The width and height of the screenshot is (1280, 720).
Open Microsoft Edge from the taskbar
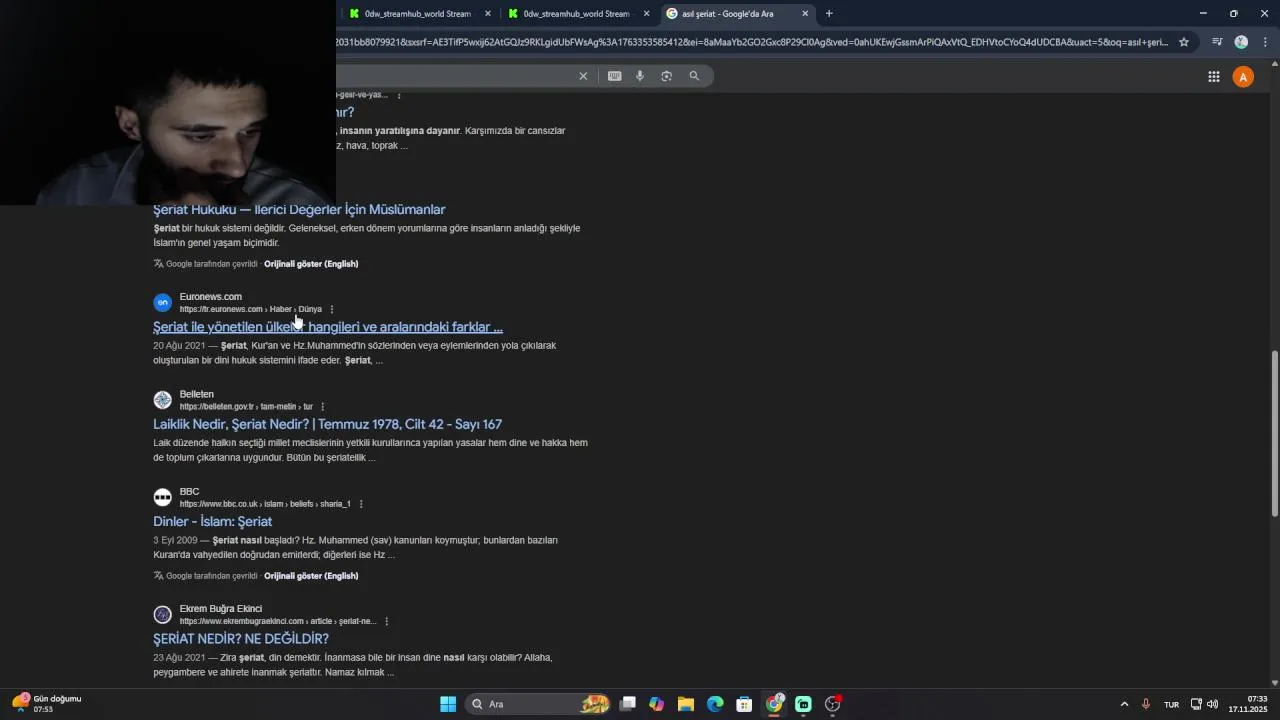[x=715, y=704]
